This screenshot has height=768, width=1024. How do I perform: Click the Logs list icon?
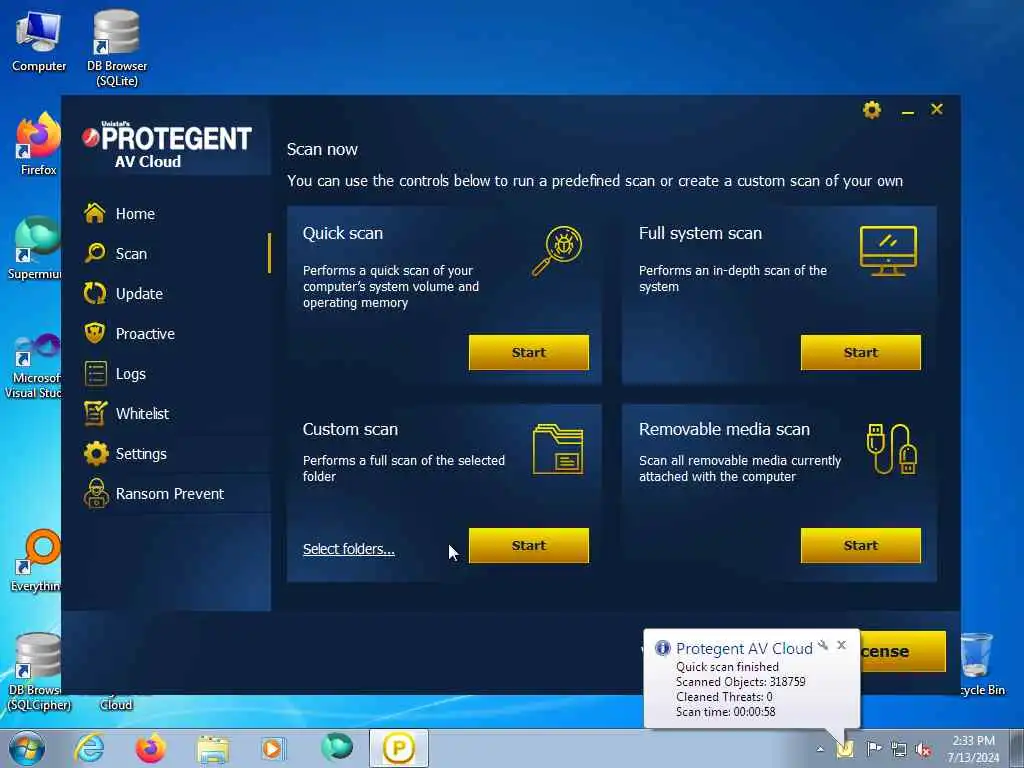pos(95,374)
